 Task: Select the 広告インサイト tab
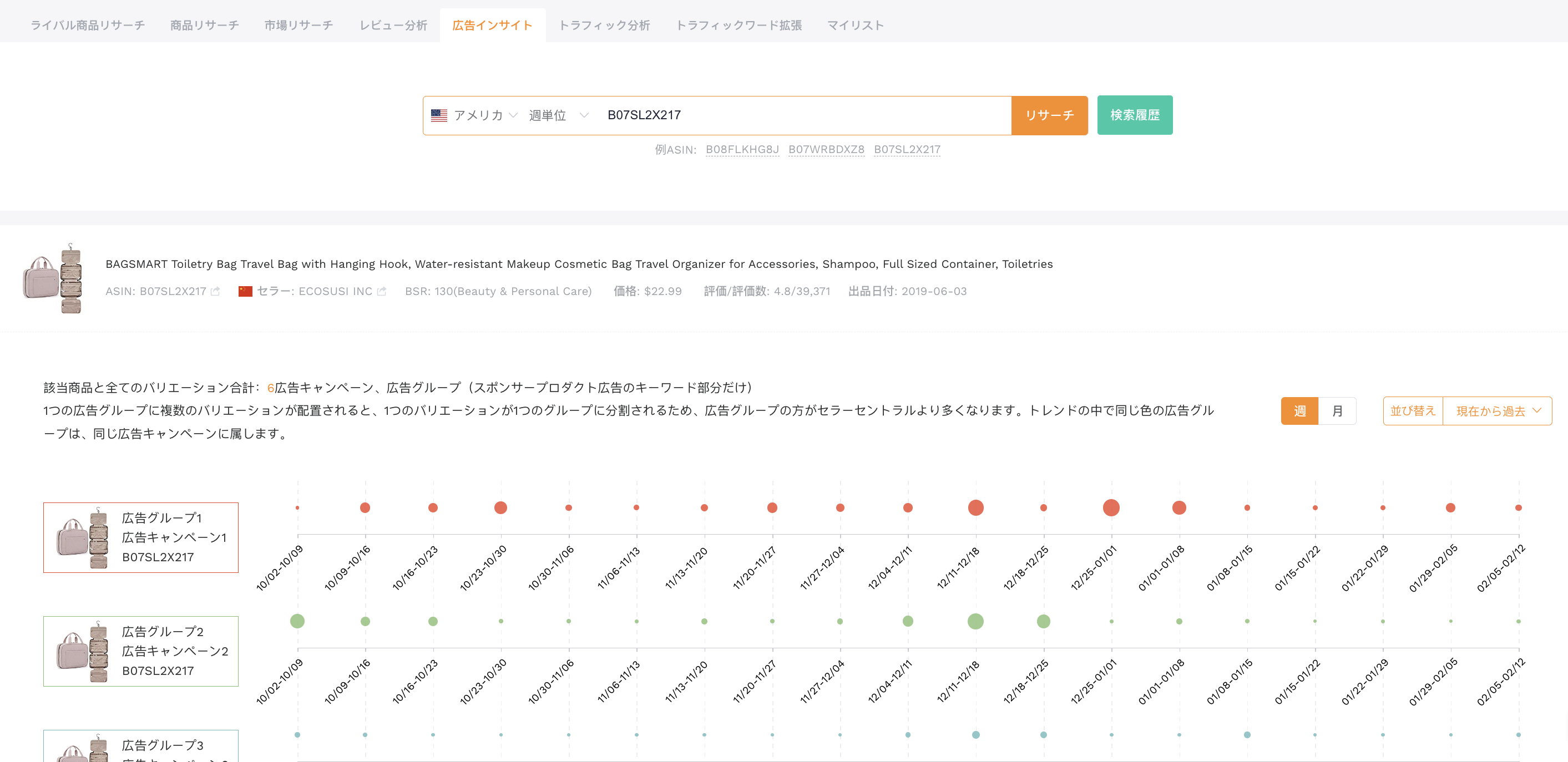(493, 26)
